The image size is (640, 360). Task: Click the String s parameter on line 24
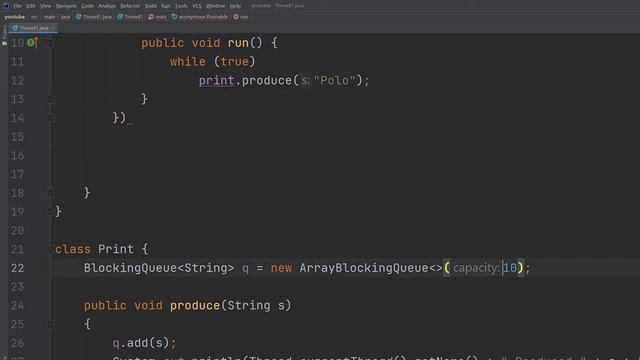pos(256,305)
